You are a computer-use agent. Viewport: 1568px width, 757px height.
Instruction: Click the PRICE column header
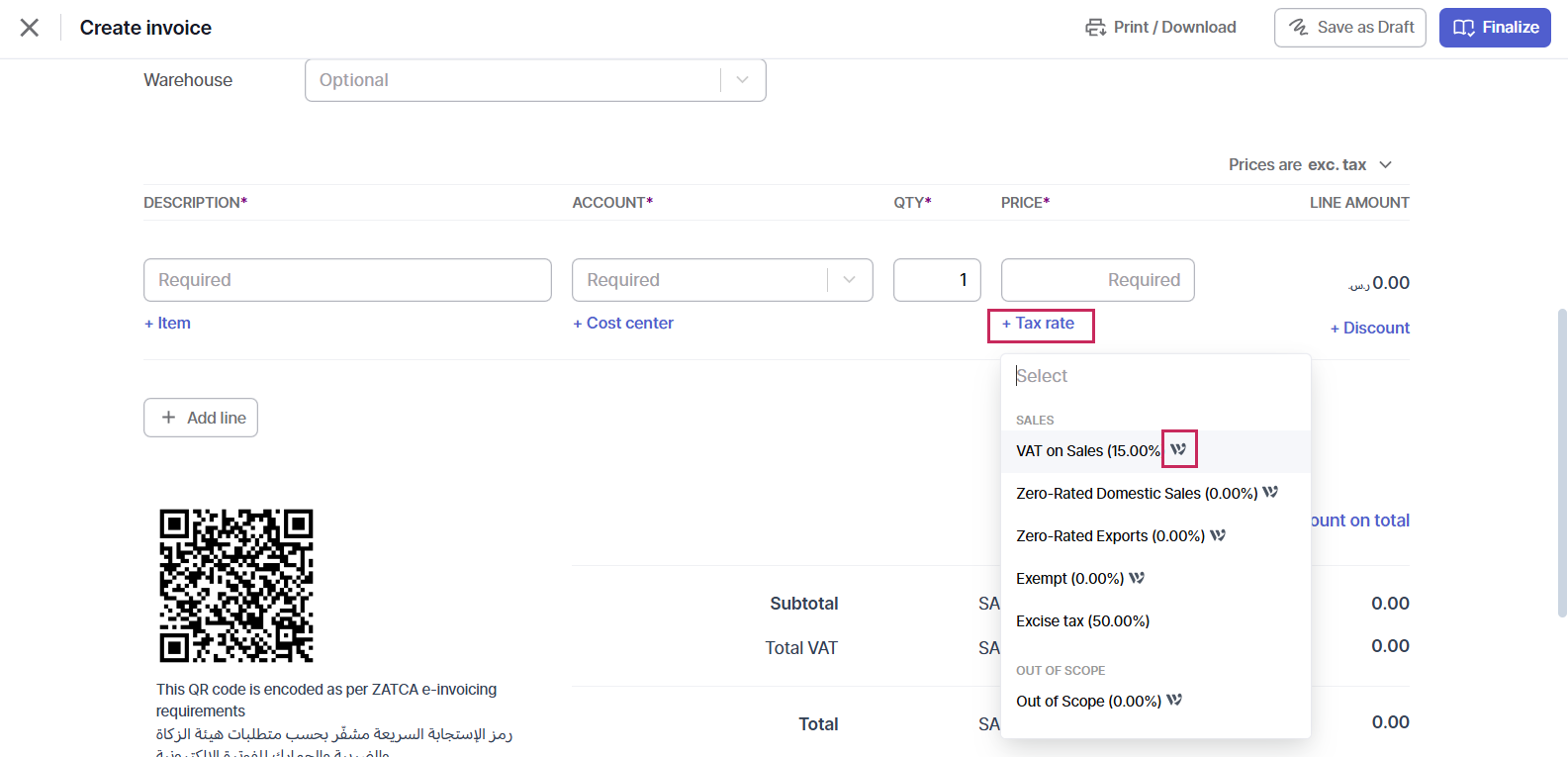pos(1025,202)
